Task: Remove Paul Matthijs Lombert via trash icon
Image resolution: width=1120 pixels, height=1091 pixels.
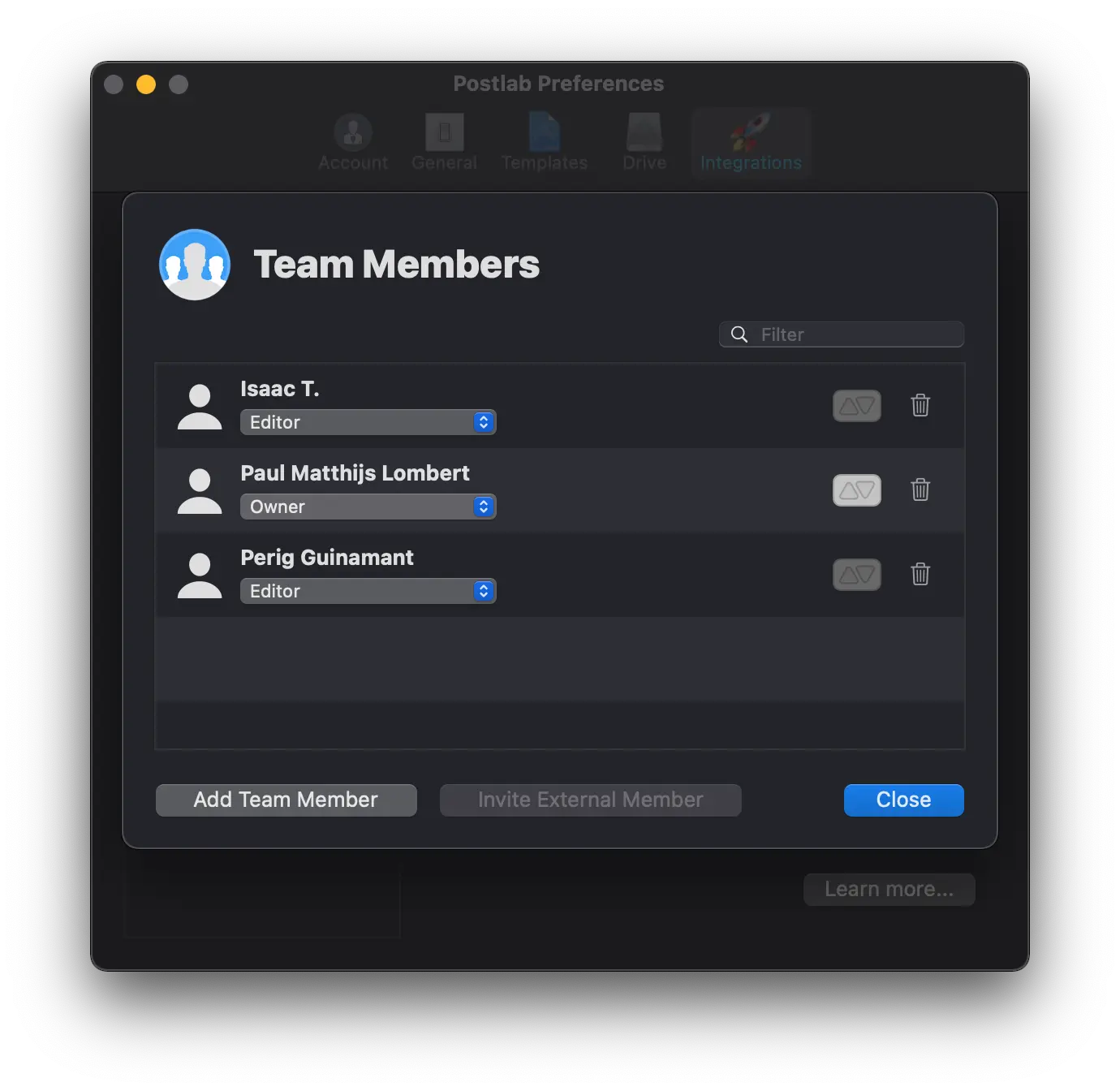Action: click(x=920, y=489)
